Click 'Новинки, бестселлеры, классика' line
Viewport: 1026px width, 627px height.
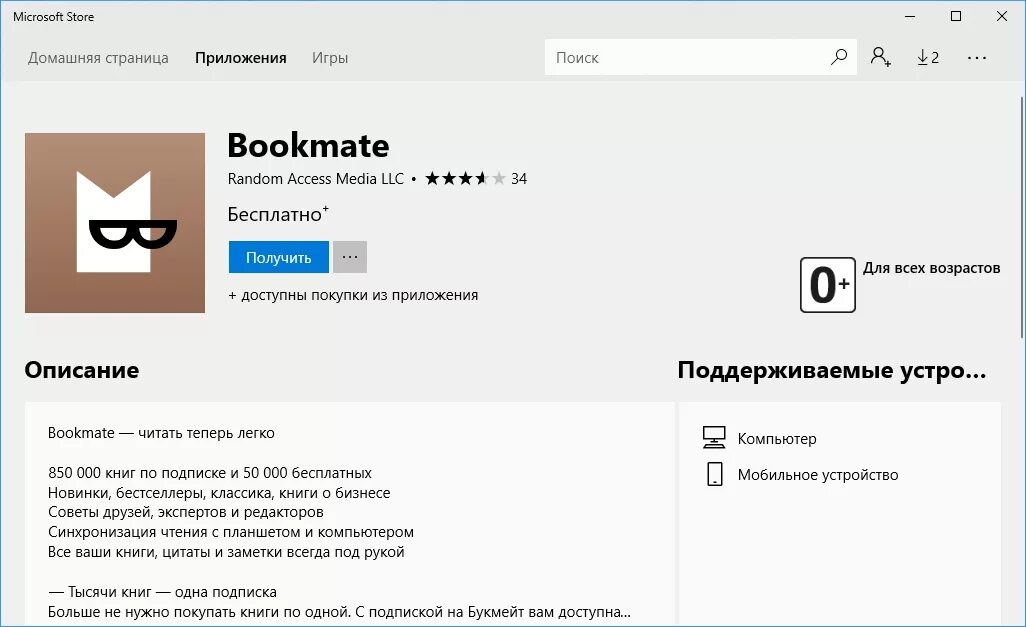(x=219, y=493)
